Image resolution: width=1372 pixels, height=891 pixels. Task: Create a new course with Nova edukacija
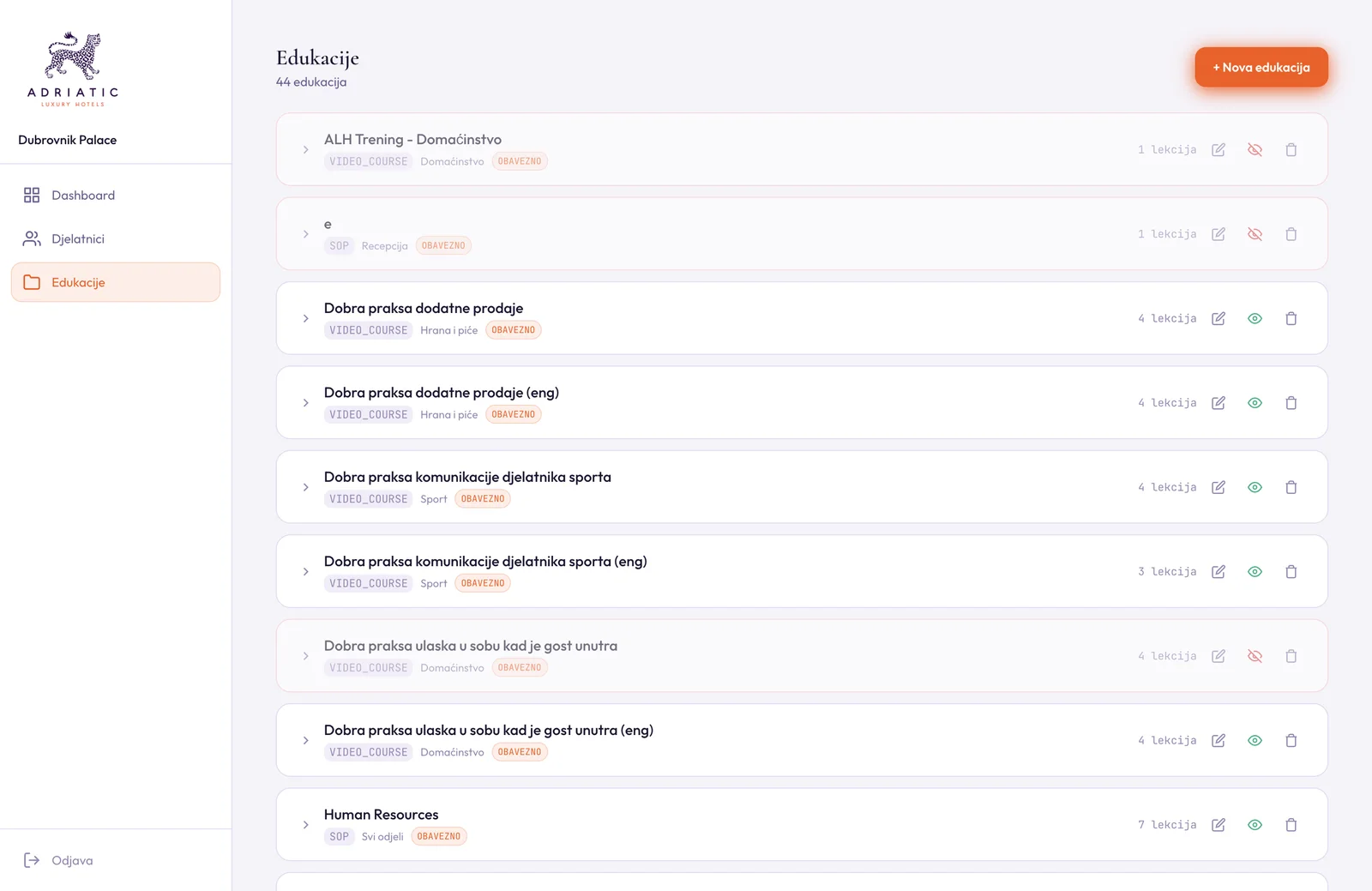pos(1261,67)
